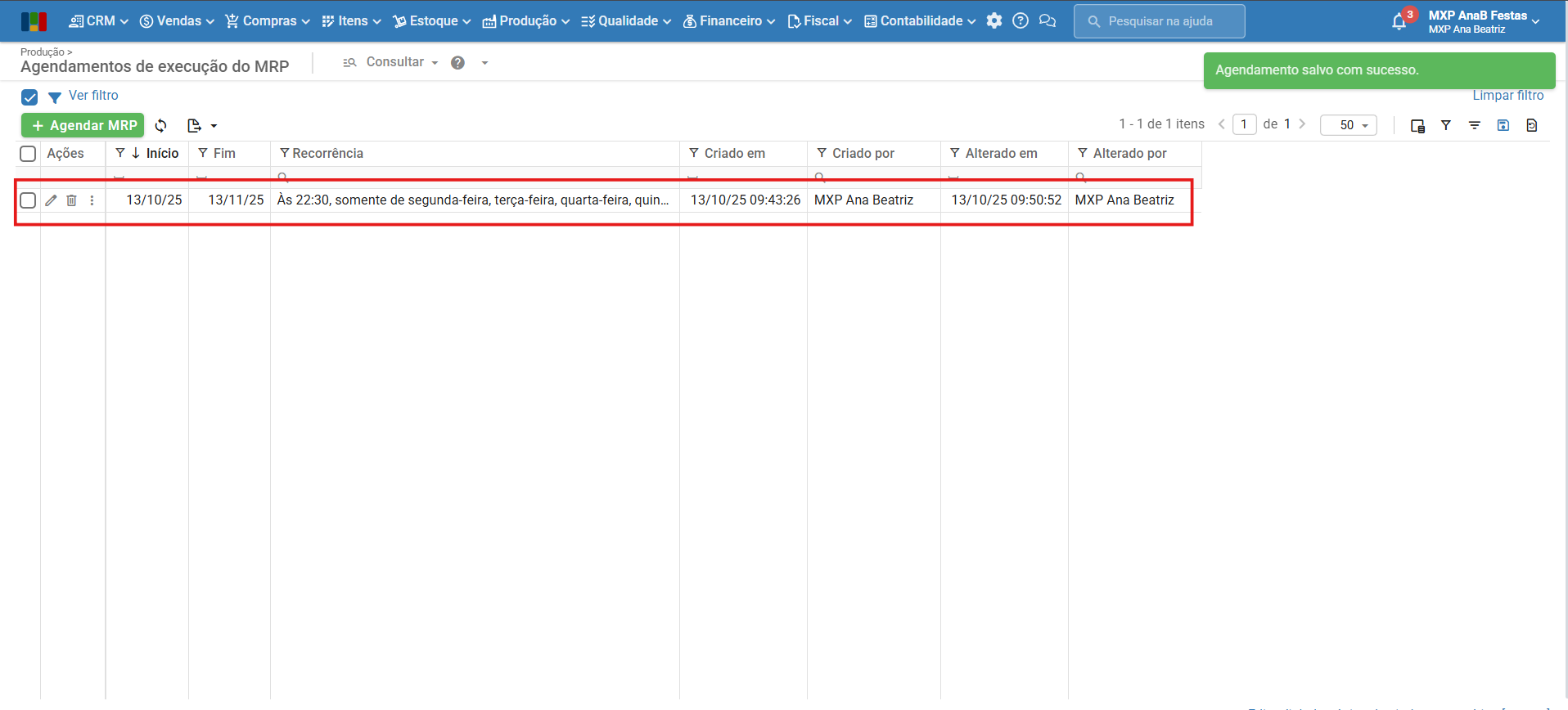Click the sort lines icon in grid toolbar
This screenshot has height=710, width=1568.
tap(1475, 125)
